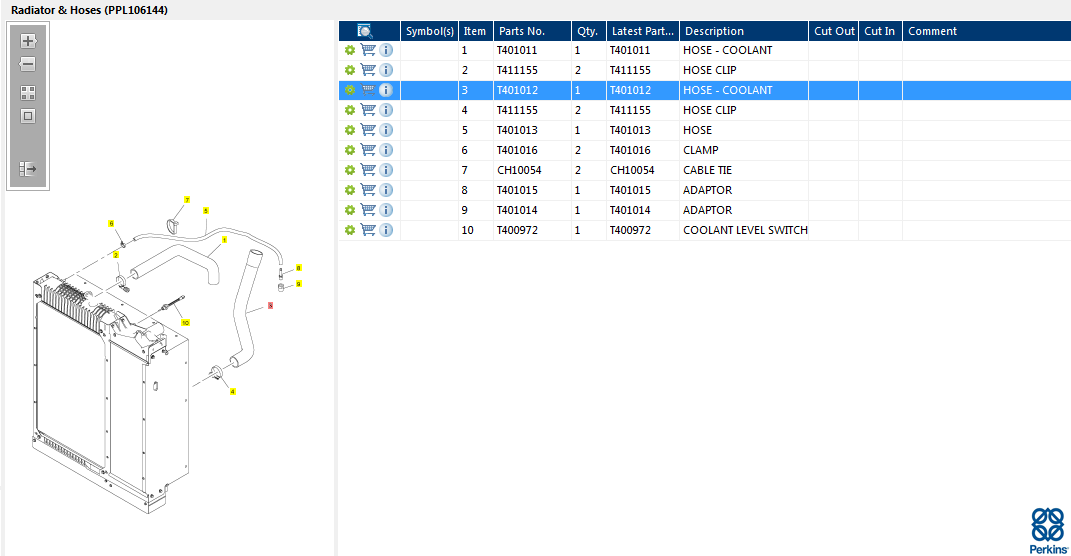The image size is (1071, 556).
Task: Click the single-square icon in diagram toolbar
Action: [x=28, y=116]
